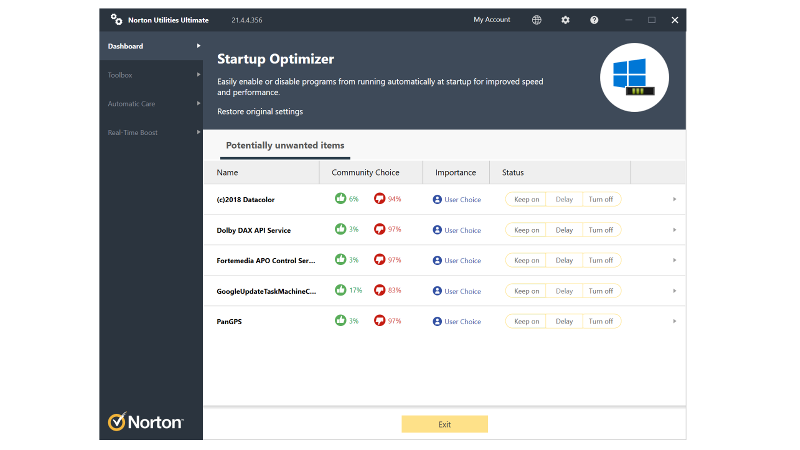The width and height of the screenshot is (800, 450).
Task: Set (c)2018 Datacolor to Turn off
Action: point(601,199)
